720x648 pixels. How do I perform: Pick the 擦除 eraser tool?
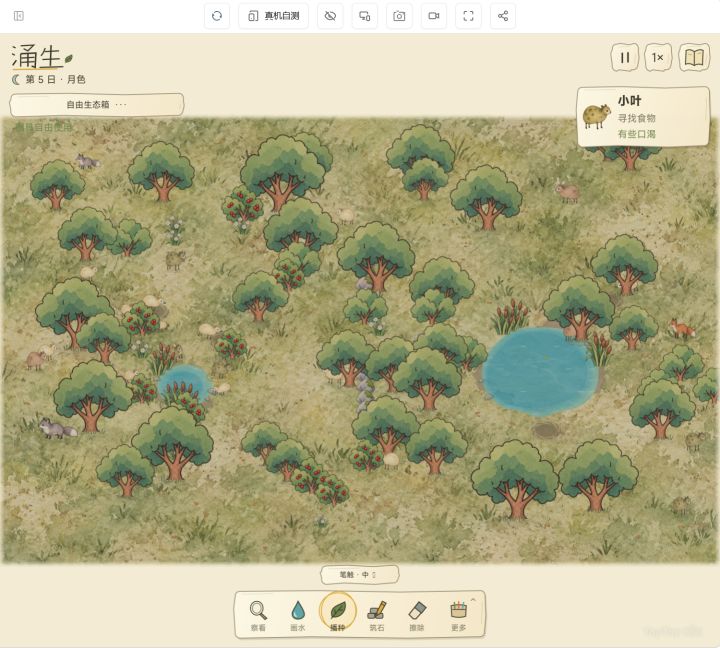[x=417, y=615]
